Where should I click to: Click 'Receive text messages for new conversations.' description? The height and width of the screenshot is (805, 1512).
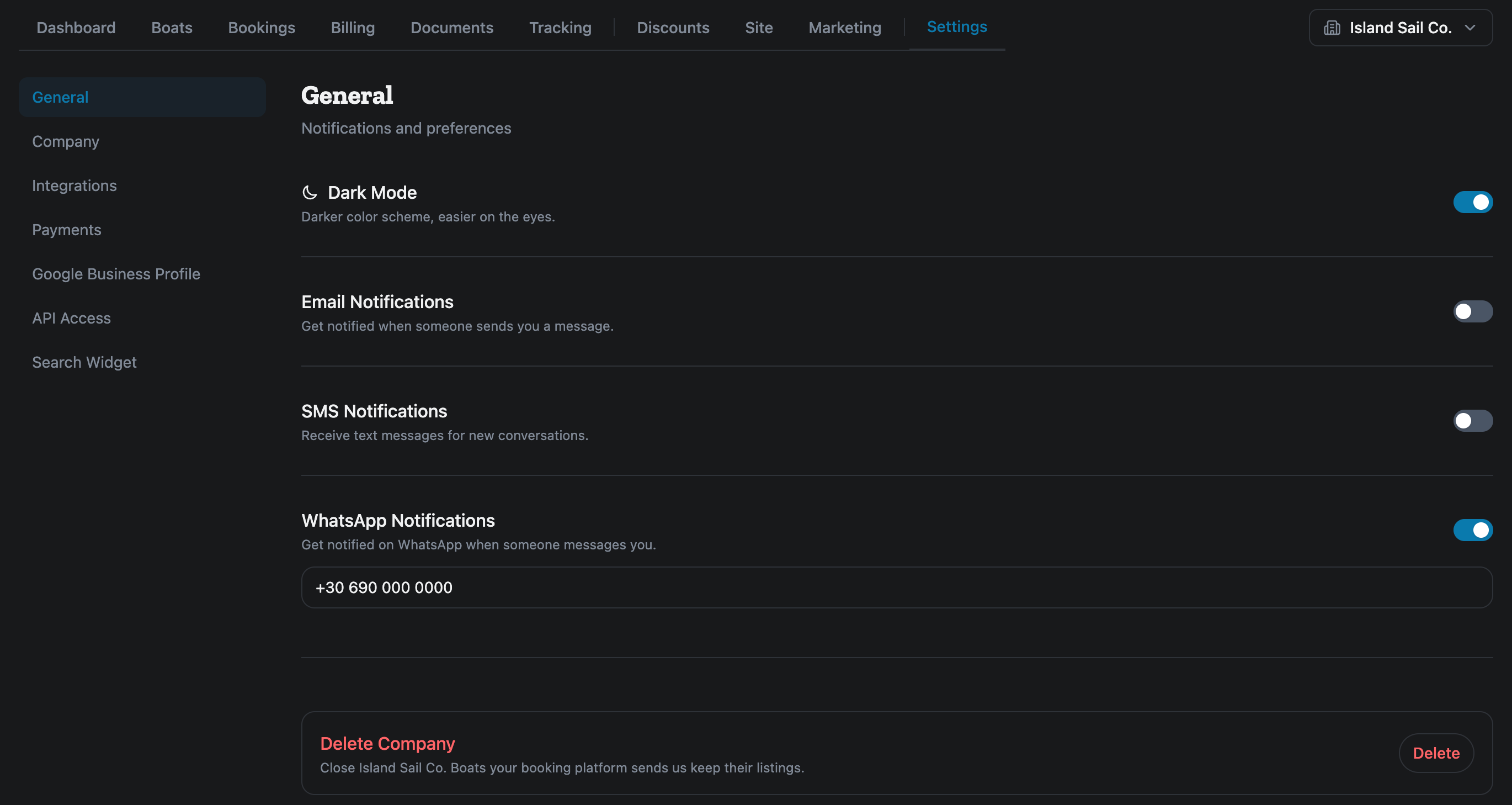point(445,436)
